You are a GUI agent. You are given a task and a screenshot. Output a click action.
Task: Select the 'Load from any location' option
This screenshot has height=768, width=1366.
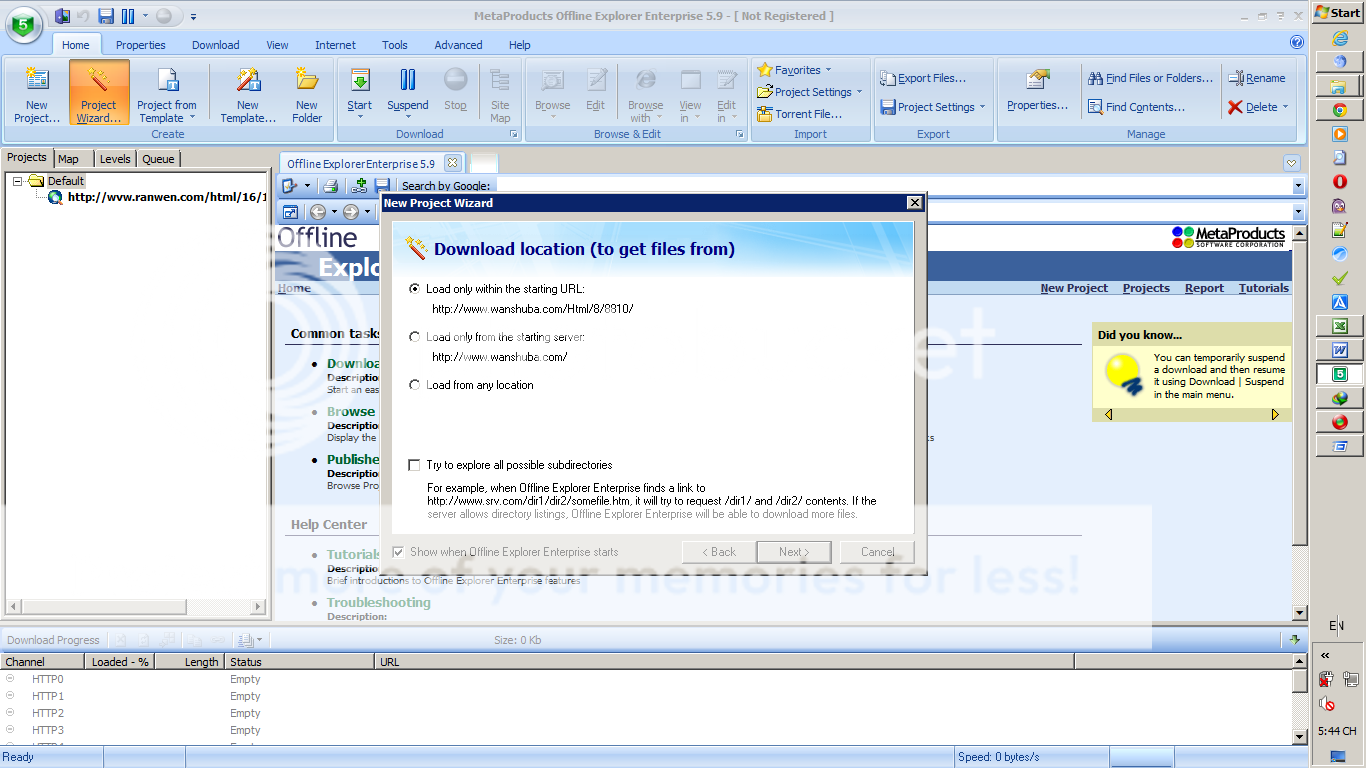tap(415, 385)
